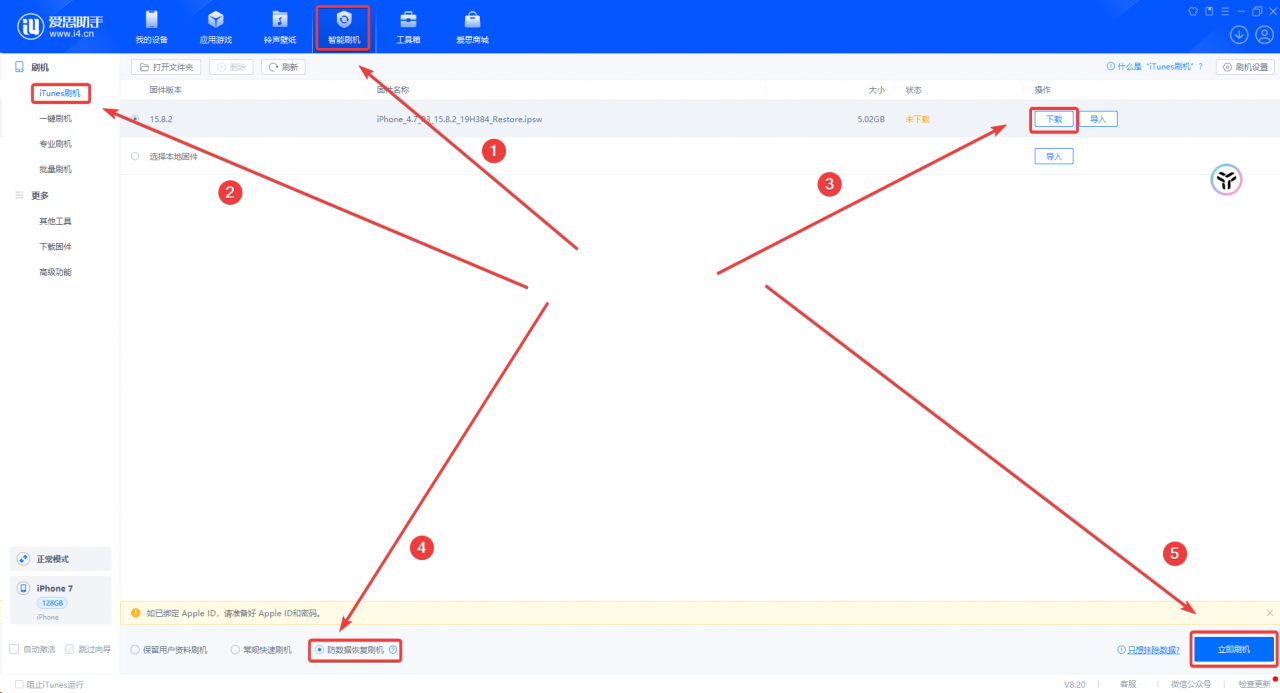This screenshot has height=693, width=1280.
Task: Open the user account profile icon
Action: (x=1263, y=35)
